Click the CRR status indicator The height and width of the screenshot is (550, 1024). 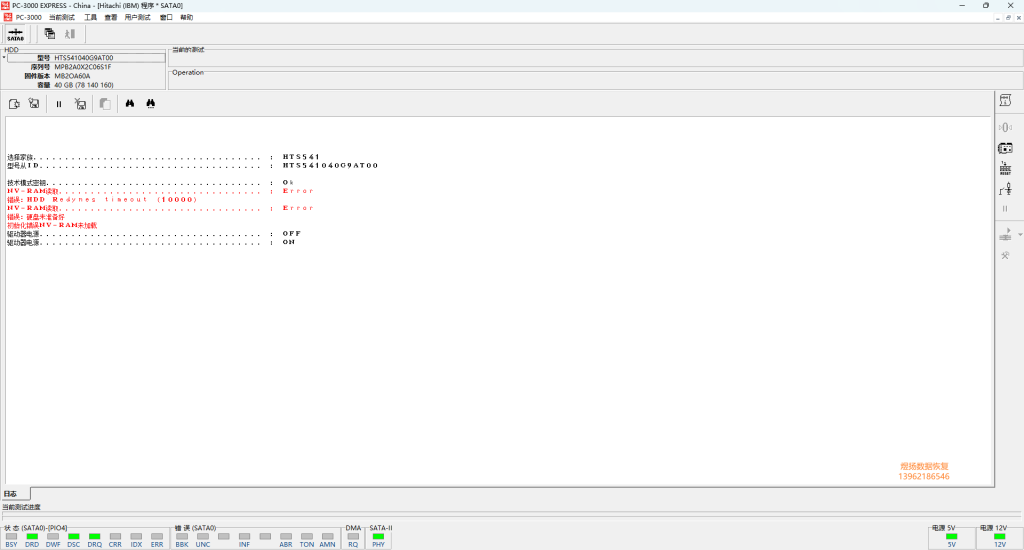116,540
